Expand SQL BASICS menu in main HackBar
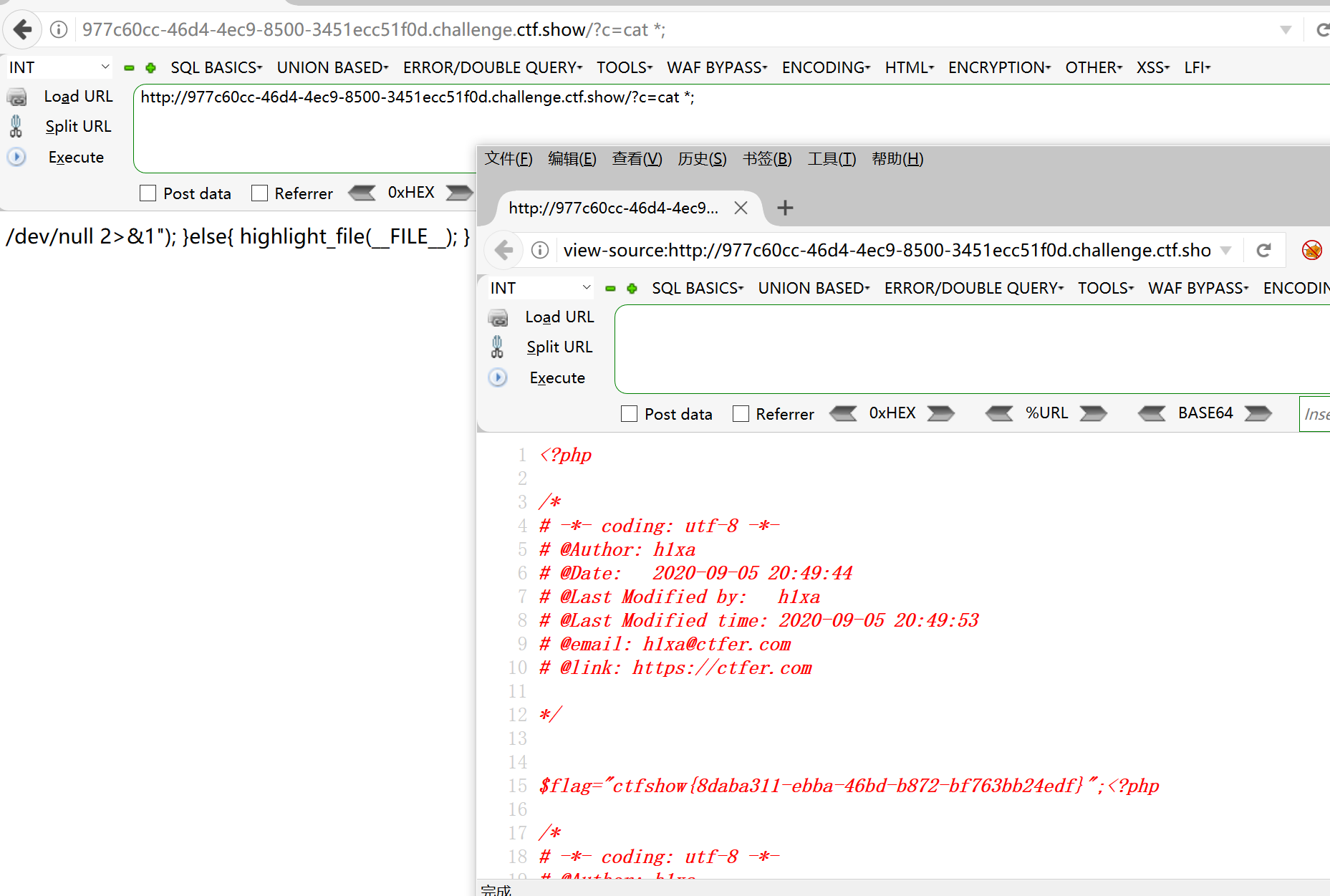Screen dimensions: 1330x896 [216, 67]
